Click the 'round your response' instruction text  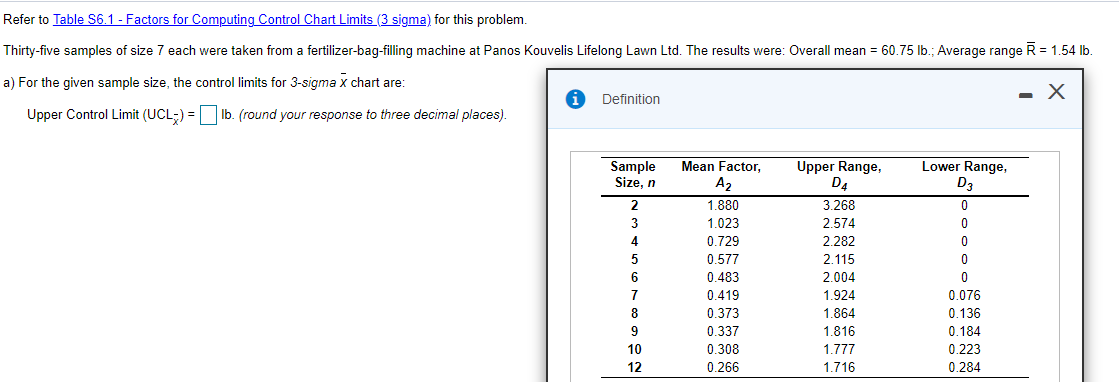coord(373,115)
